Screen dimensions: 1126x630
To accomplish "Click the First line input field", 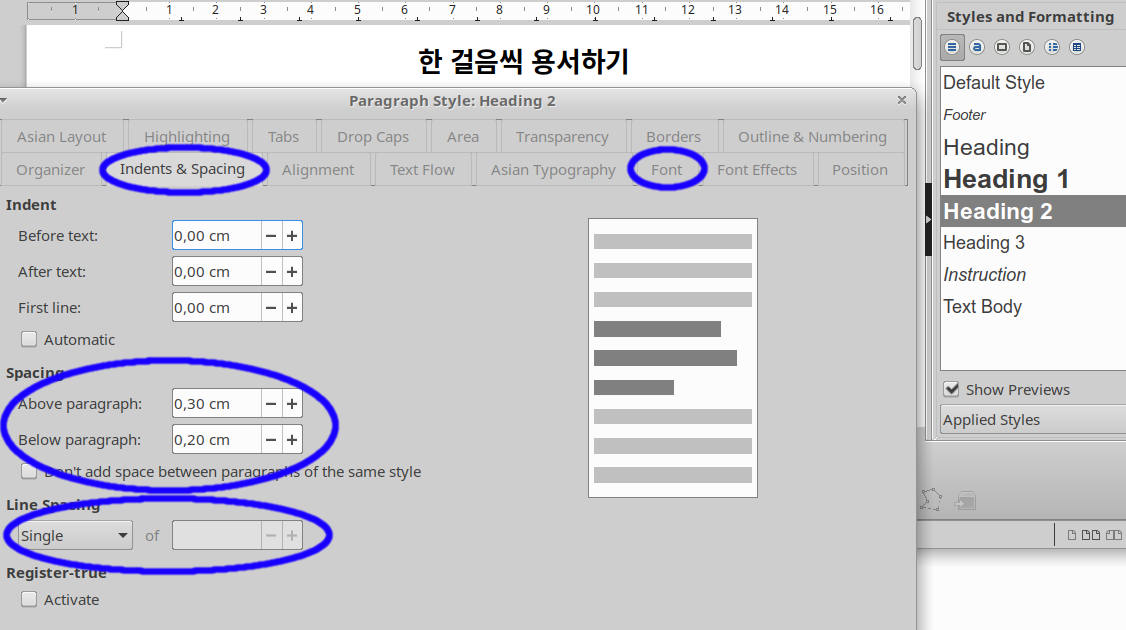I will point(216,307).
